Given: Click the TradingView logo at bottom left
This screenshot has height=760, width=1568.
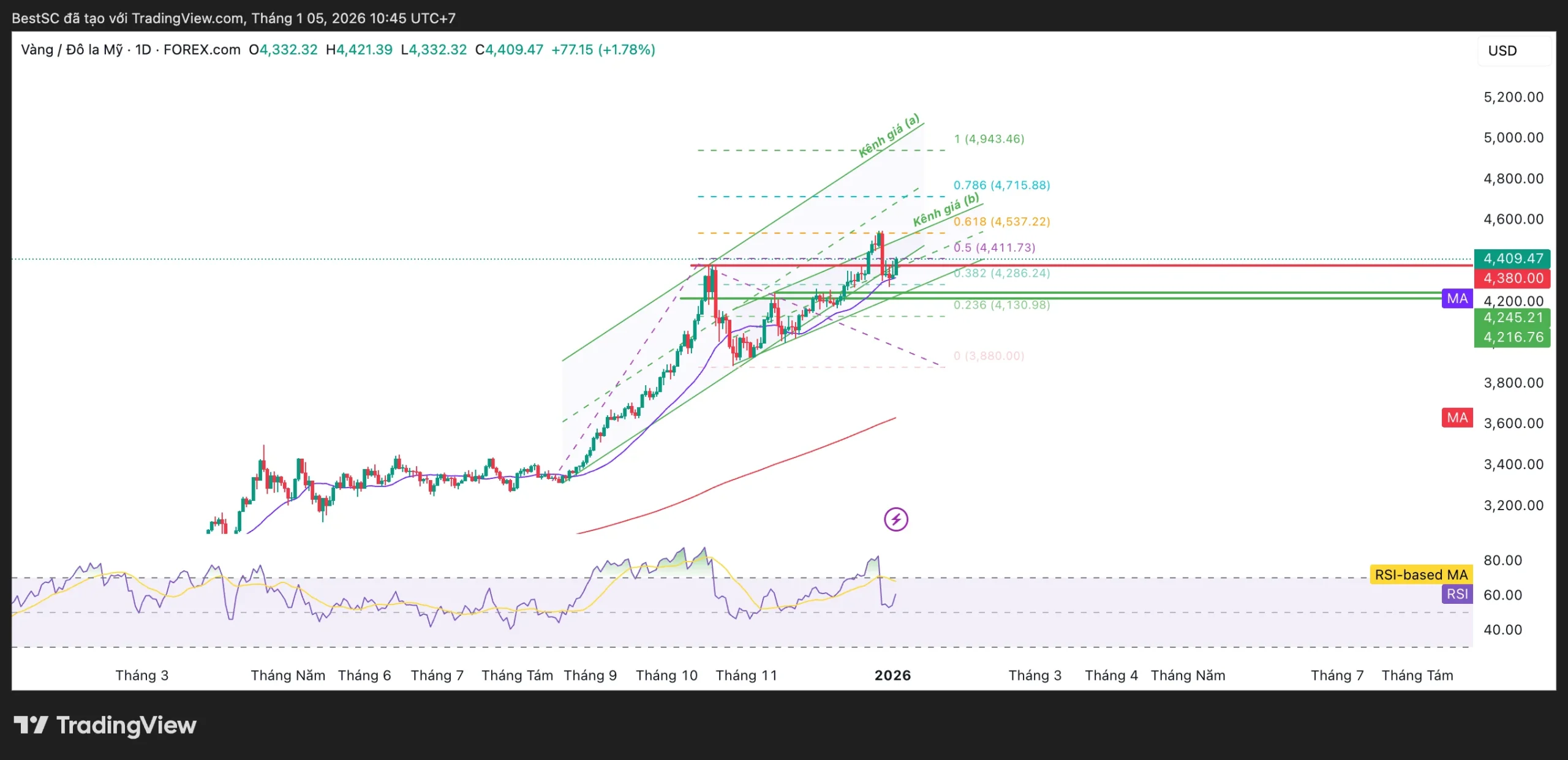Looking at the screenshot, I should pyautogui.click(x=105, y=725).
